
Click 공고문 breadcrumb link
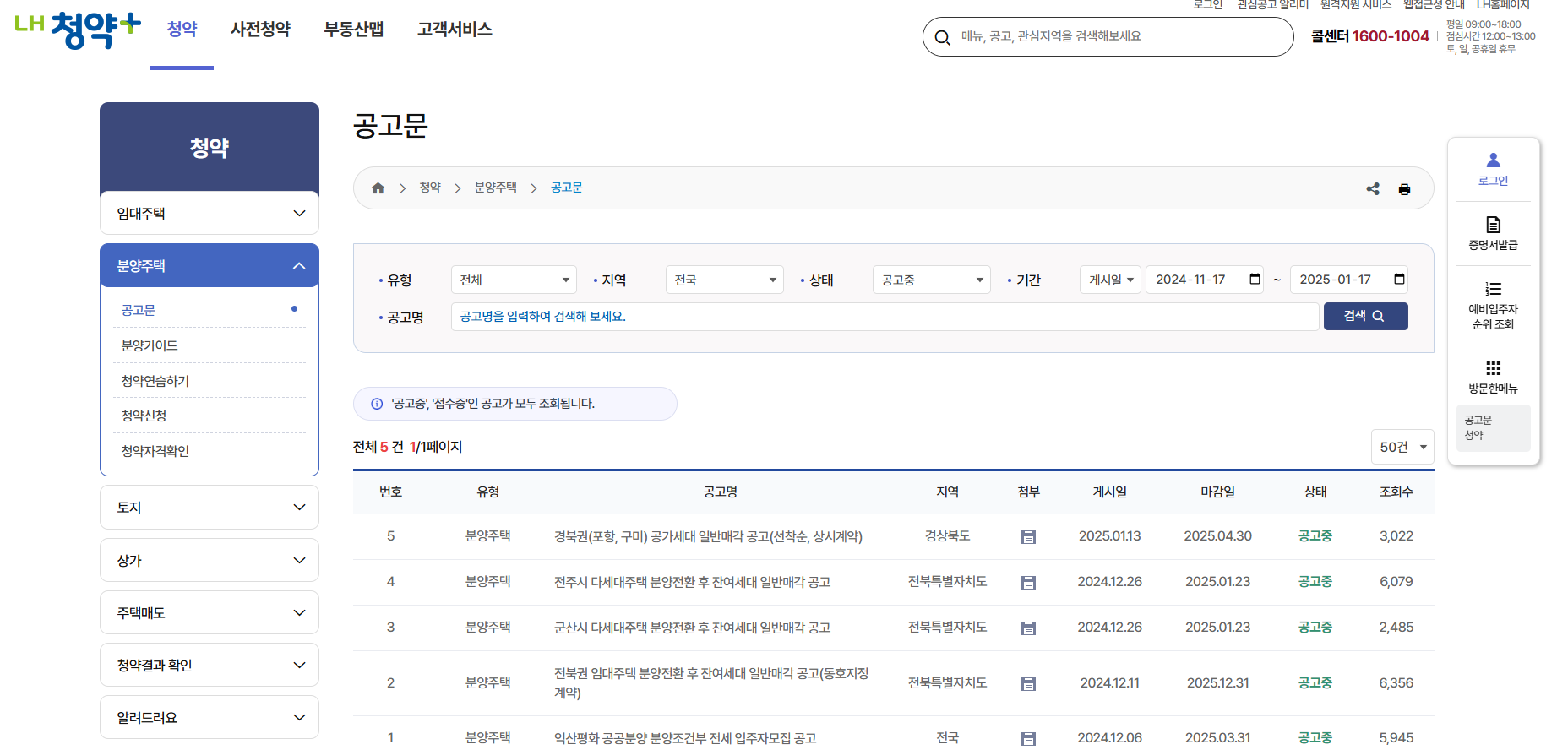coord(566,187)
